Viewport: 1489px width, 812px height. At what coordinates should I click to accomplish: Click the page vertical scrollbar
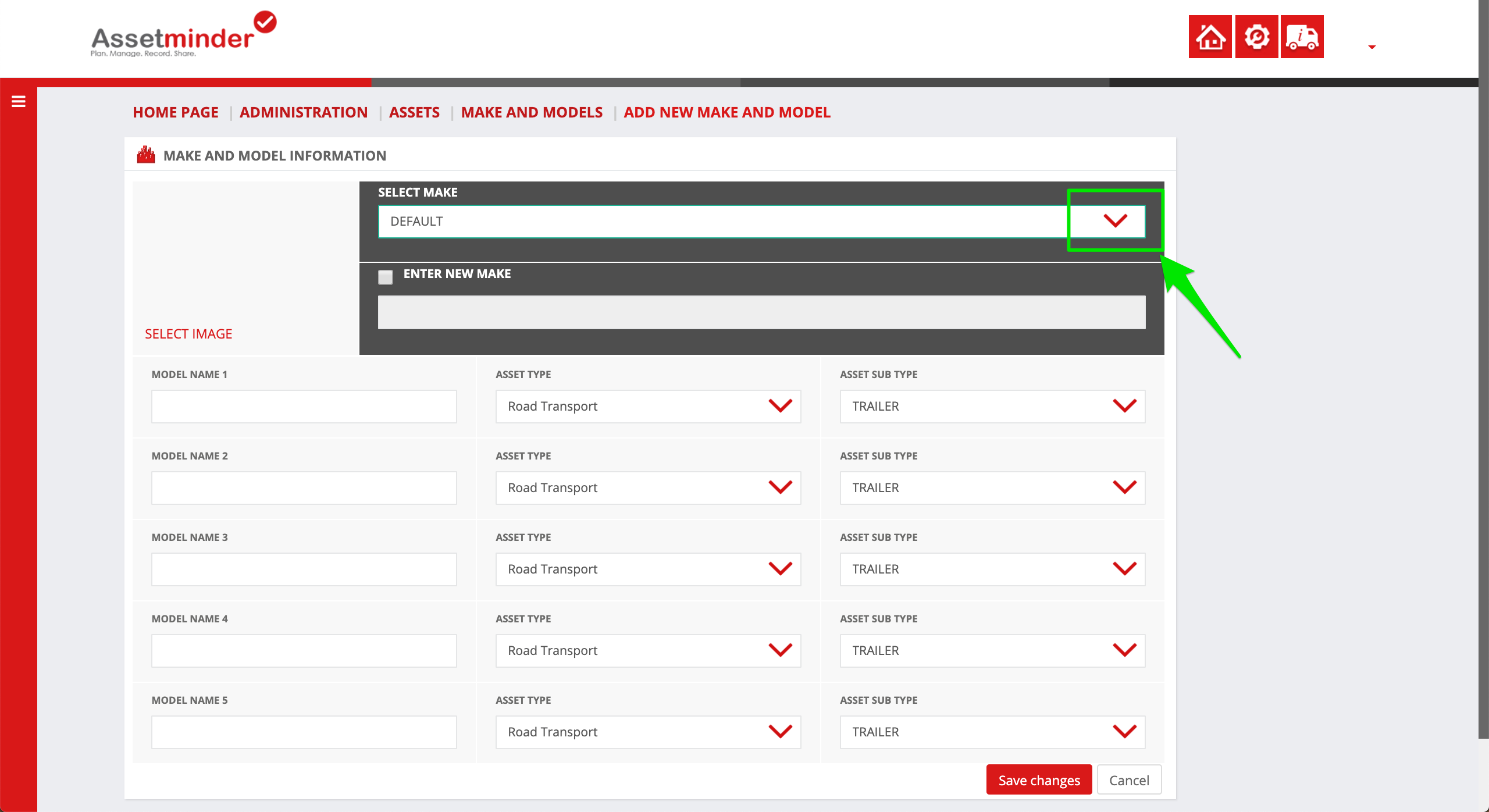tap(1484, 369)
